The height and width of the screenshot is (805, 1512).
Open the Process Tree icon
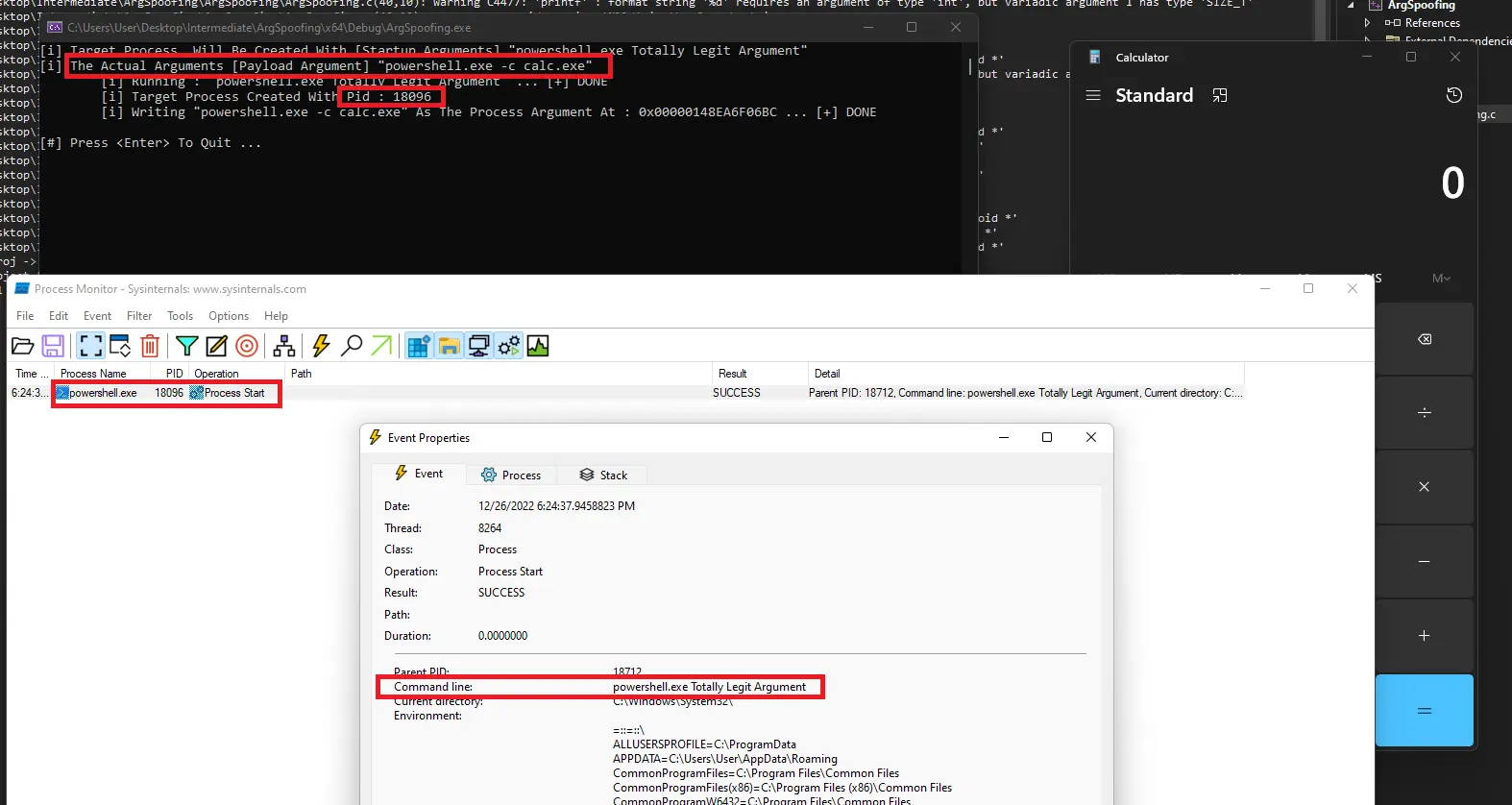[284, 346]
